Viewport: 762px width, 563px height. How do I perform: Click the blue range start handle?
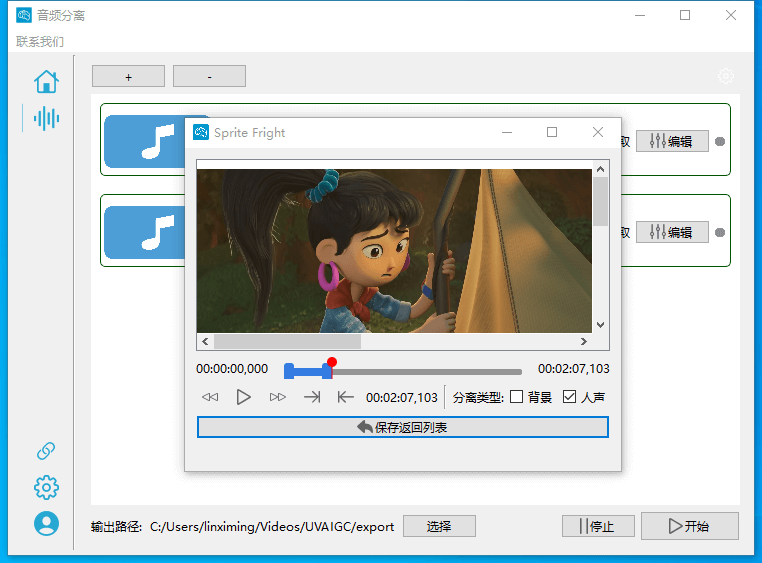coord(289,371)
